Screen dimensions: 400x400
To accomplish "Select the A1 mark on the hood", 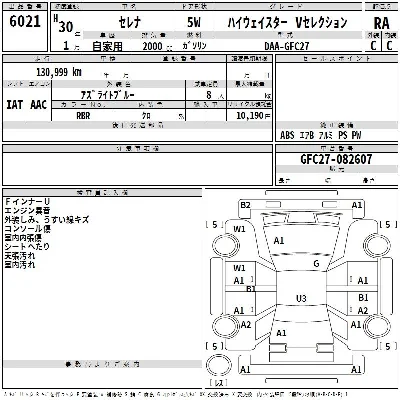I will point(279,241).
